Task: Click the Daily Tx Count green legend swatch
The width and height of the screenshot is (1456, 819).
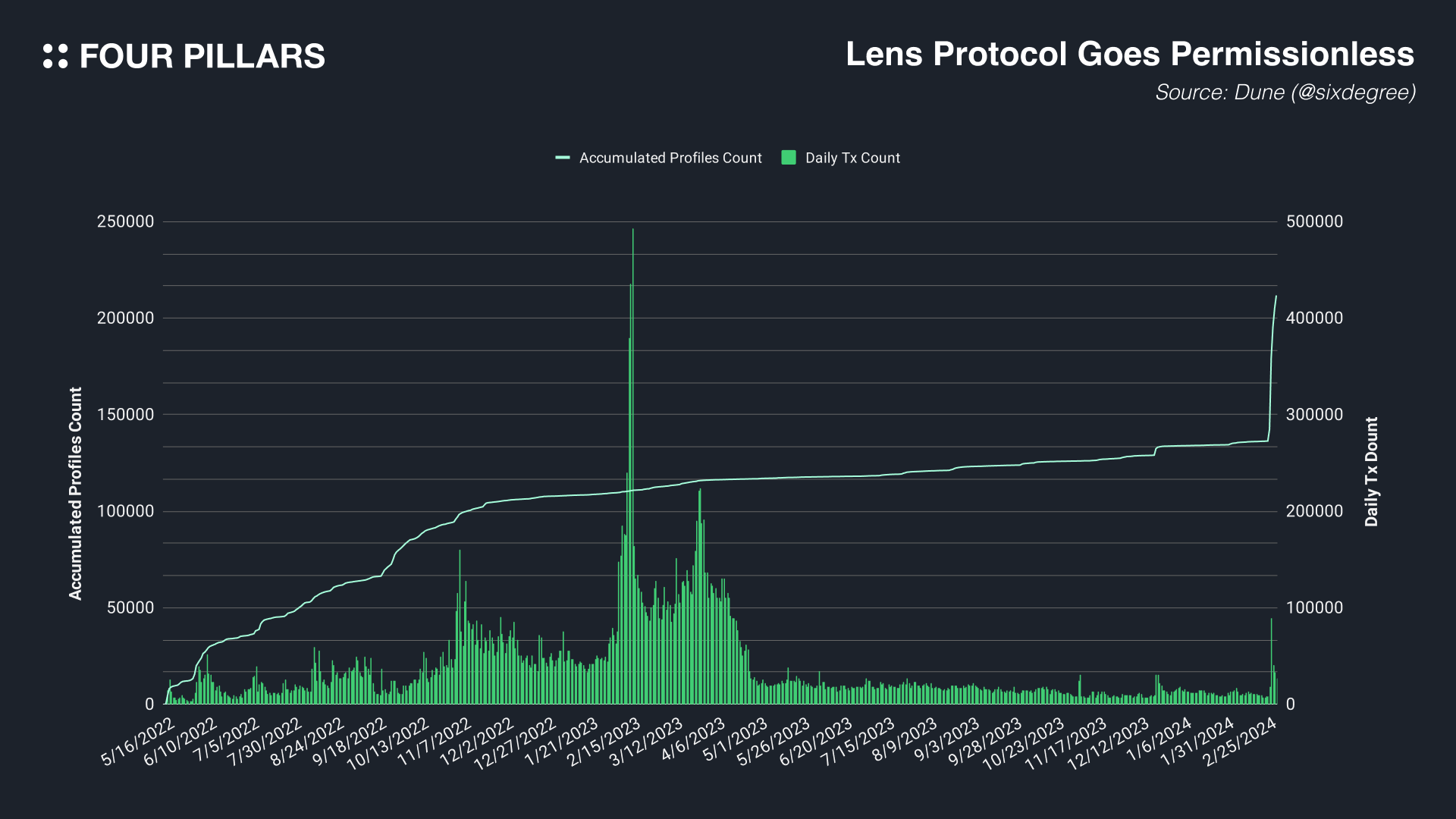Action: [789, 158]
